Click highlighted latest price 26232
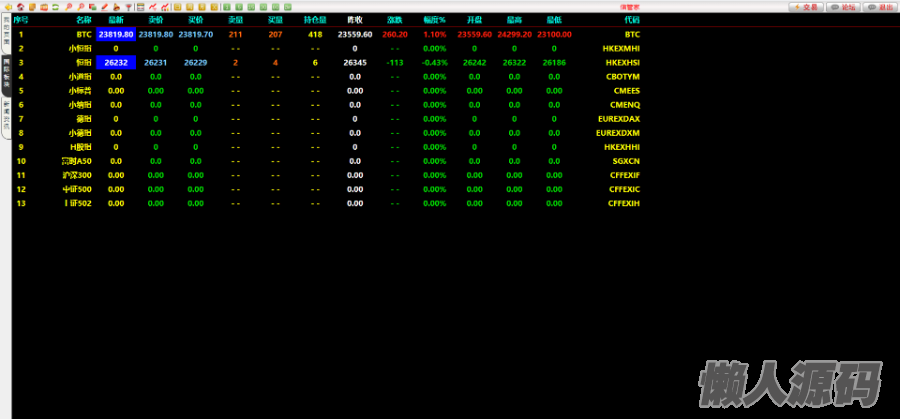This screenshot has width=900, height=419. click(x=116, y=63)
